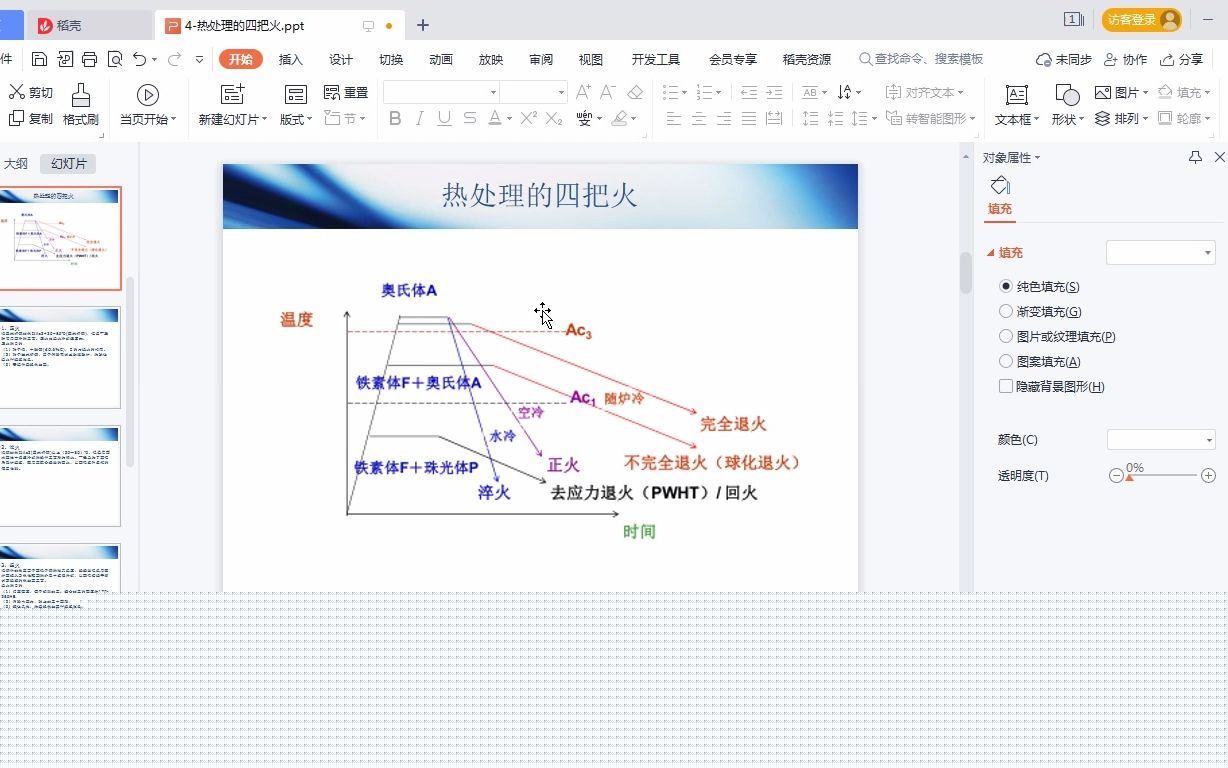Click the transparency plus button
Viewport: 1228px width, 768px height.
point(1208,476)
